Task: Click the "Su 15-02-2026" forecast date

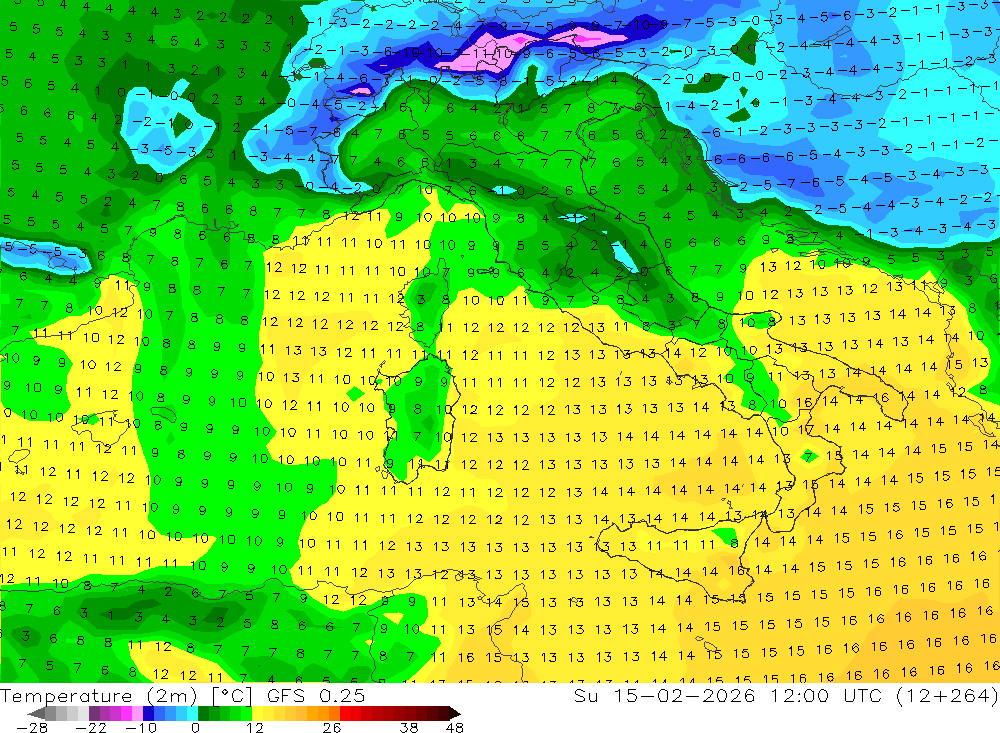Action: pos(664,695)
